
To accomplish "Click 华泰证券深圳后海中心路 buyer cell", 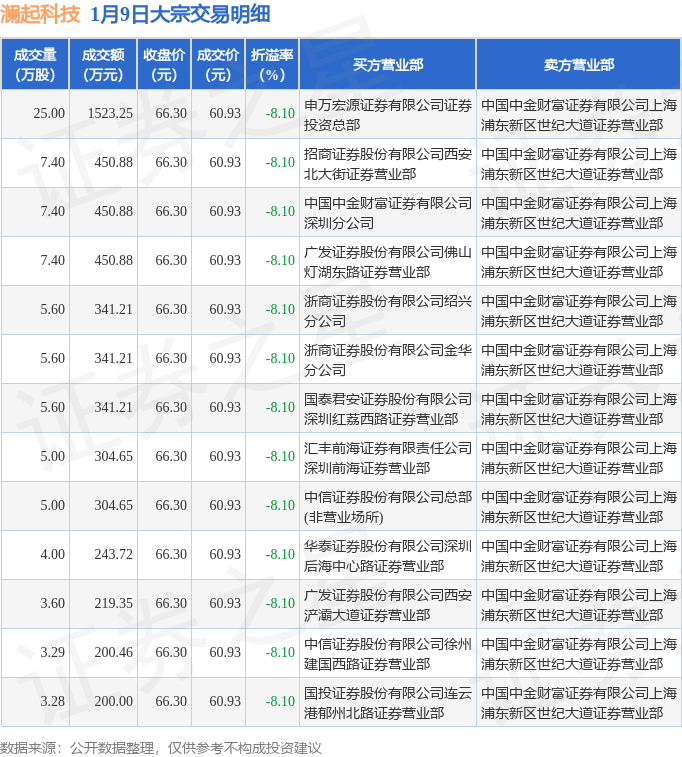I will (x=387, y=555).
